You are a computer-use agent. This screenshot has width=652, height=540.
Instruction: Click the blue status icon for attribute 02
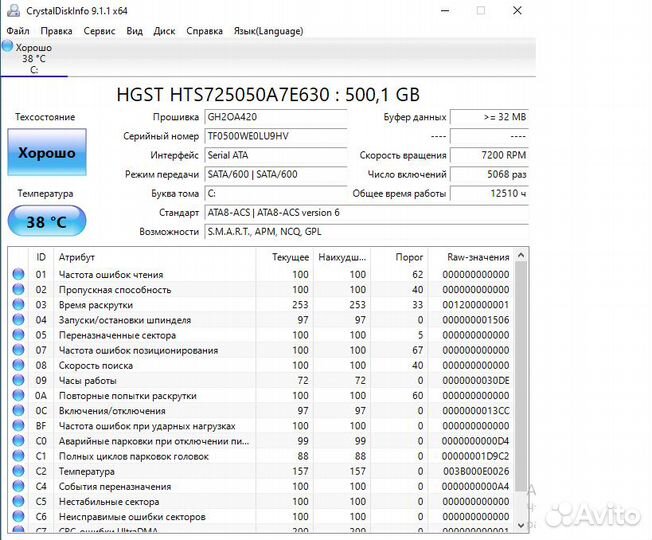pos(18,289)
